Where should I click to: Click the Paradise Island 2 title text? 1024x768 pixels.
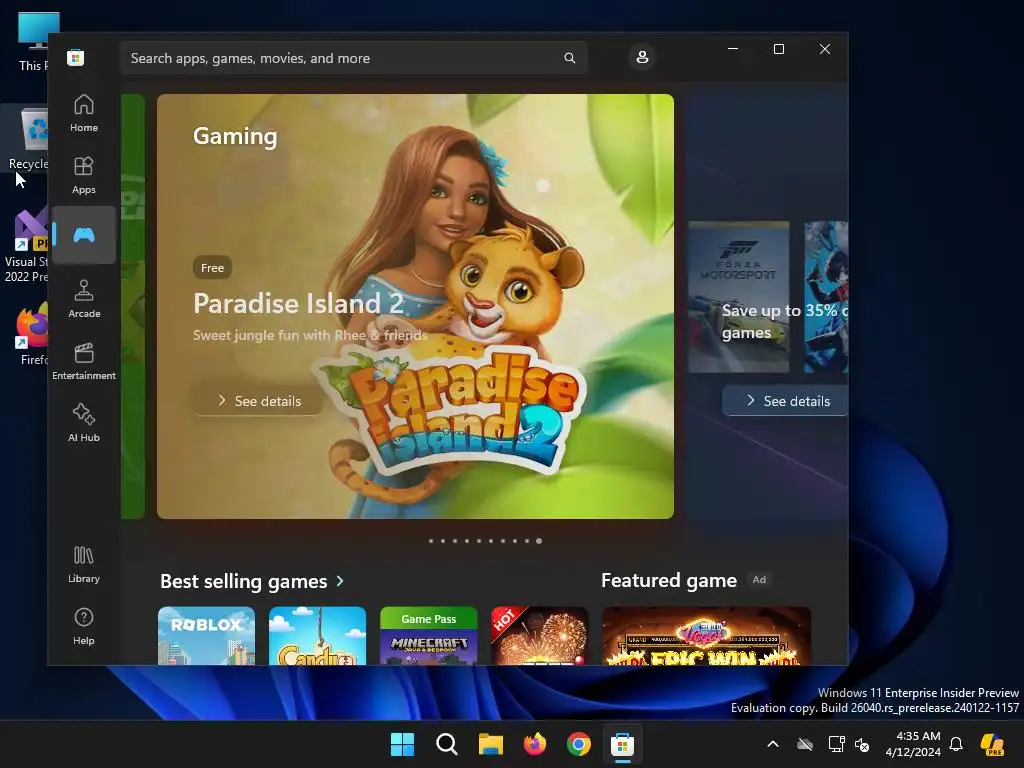(x=298, y=303)
